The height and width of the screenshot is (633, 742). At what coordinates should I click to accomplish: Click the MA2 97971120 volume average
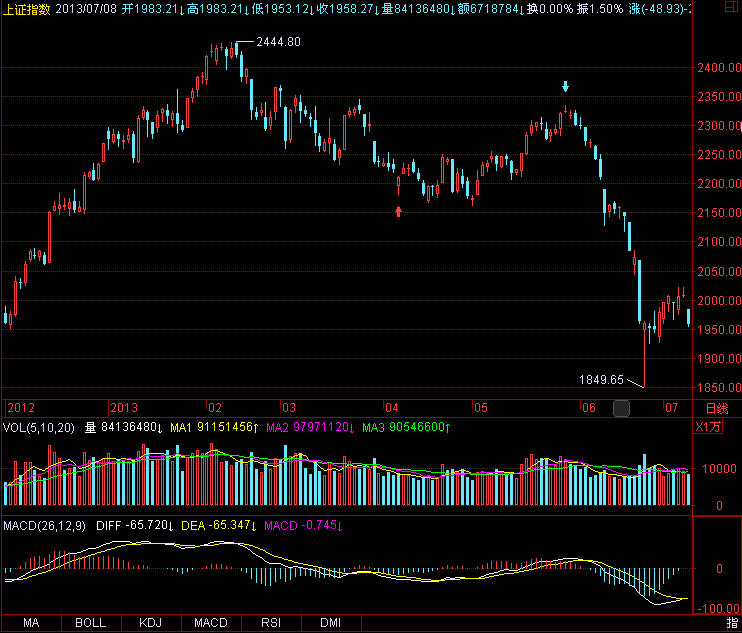(311, 428)
